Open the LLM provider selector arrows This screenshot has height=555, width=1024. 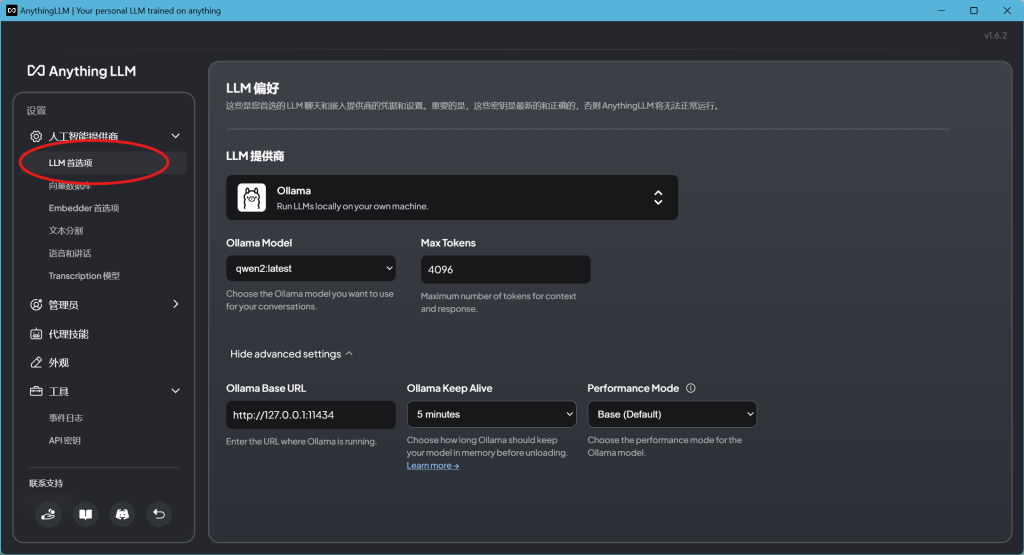(x=658, y=197)
